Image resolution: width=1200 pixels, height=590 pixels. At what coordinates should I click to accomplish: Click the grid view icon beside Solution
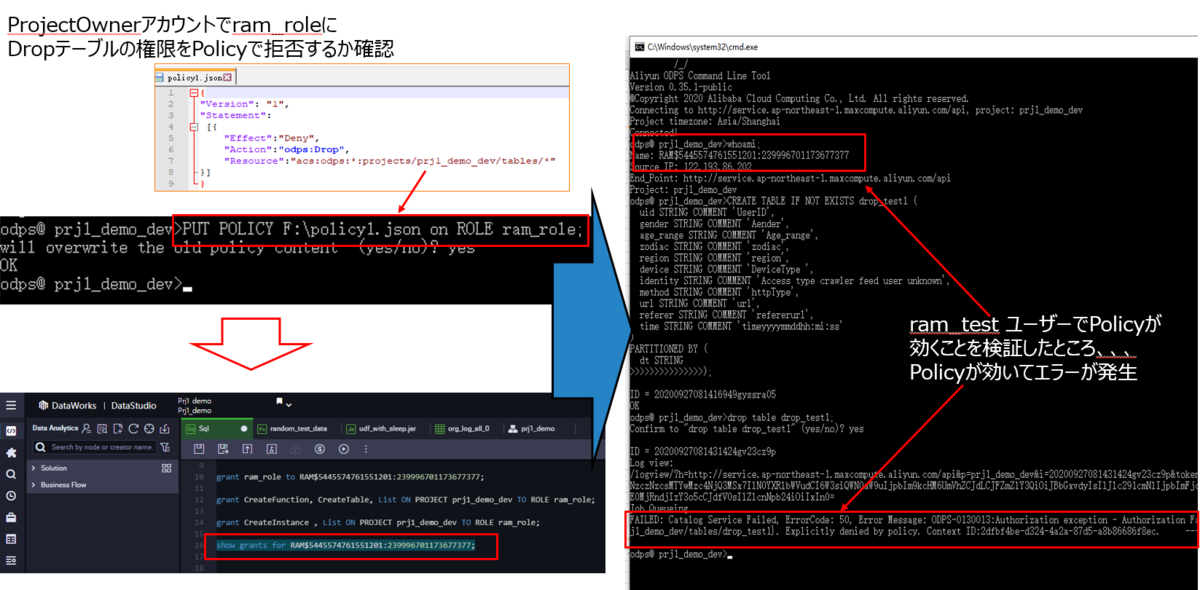click(166, 467)
